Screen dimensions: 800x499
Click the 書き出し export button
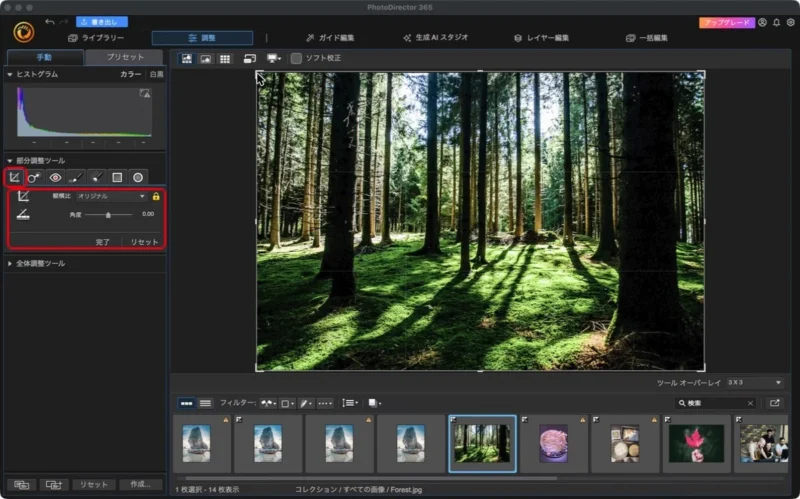pyautogui.click(x=102, y=22)
